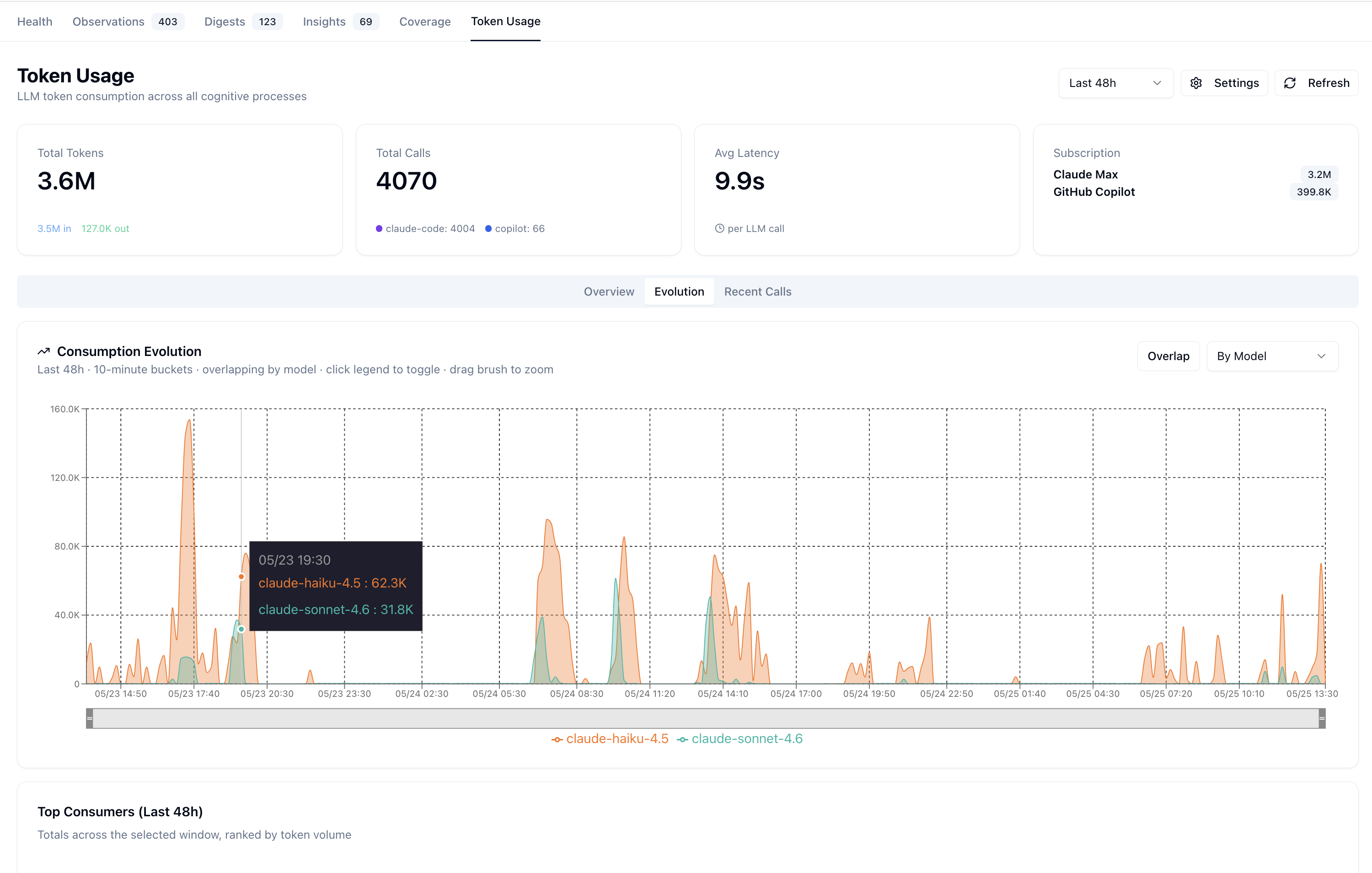Click the clock icon beside per LLM call

[720, 229]
